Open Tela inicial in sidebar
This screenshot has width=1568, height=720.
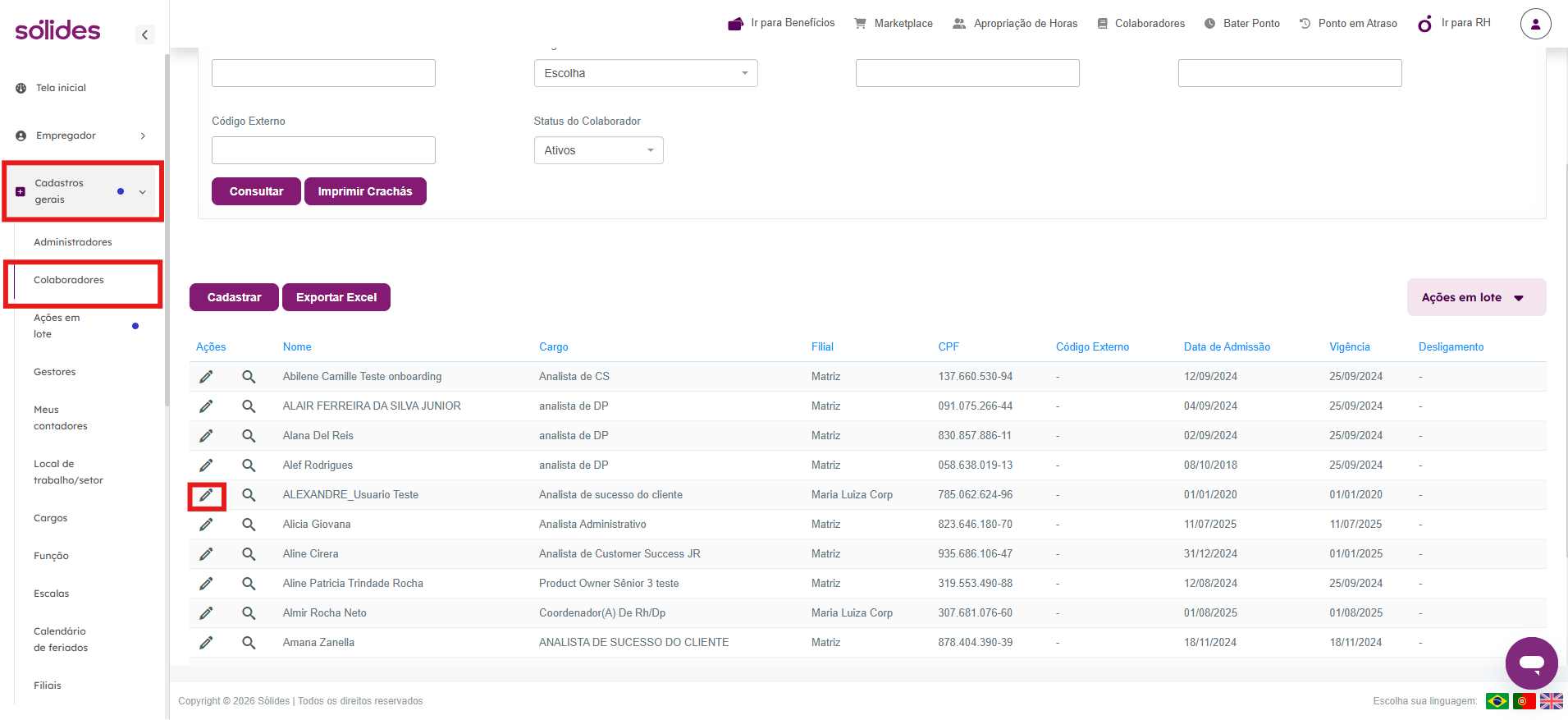[61, 88]
